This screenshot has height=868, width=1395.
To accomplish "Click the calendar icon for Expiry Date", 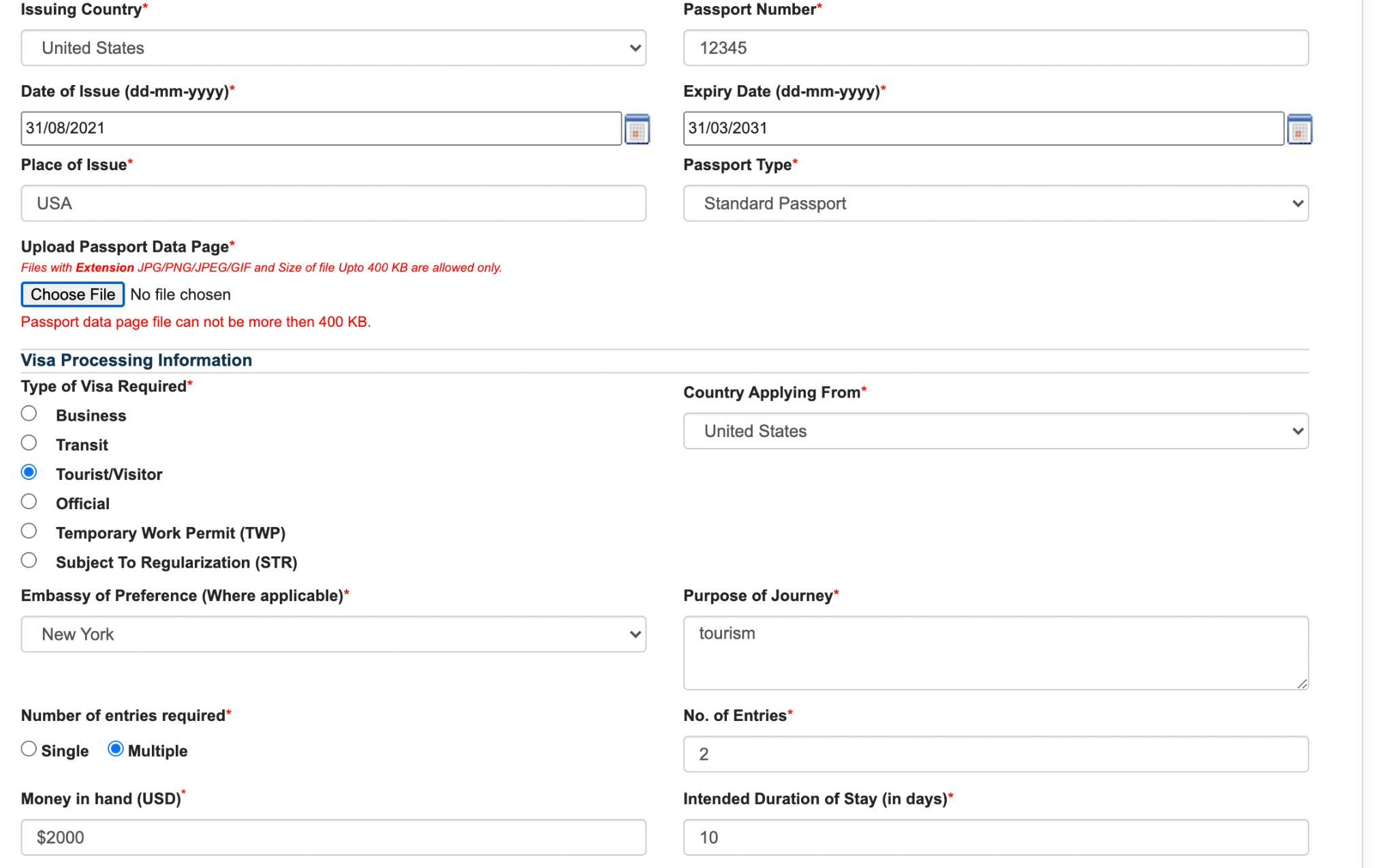I will pos(1300,128).
